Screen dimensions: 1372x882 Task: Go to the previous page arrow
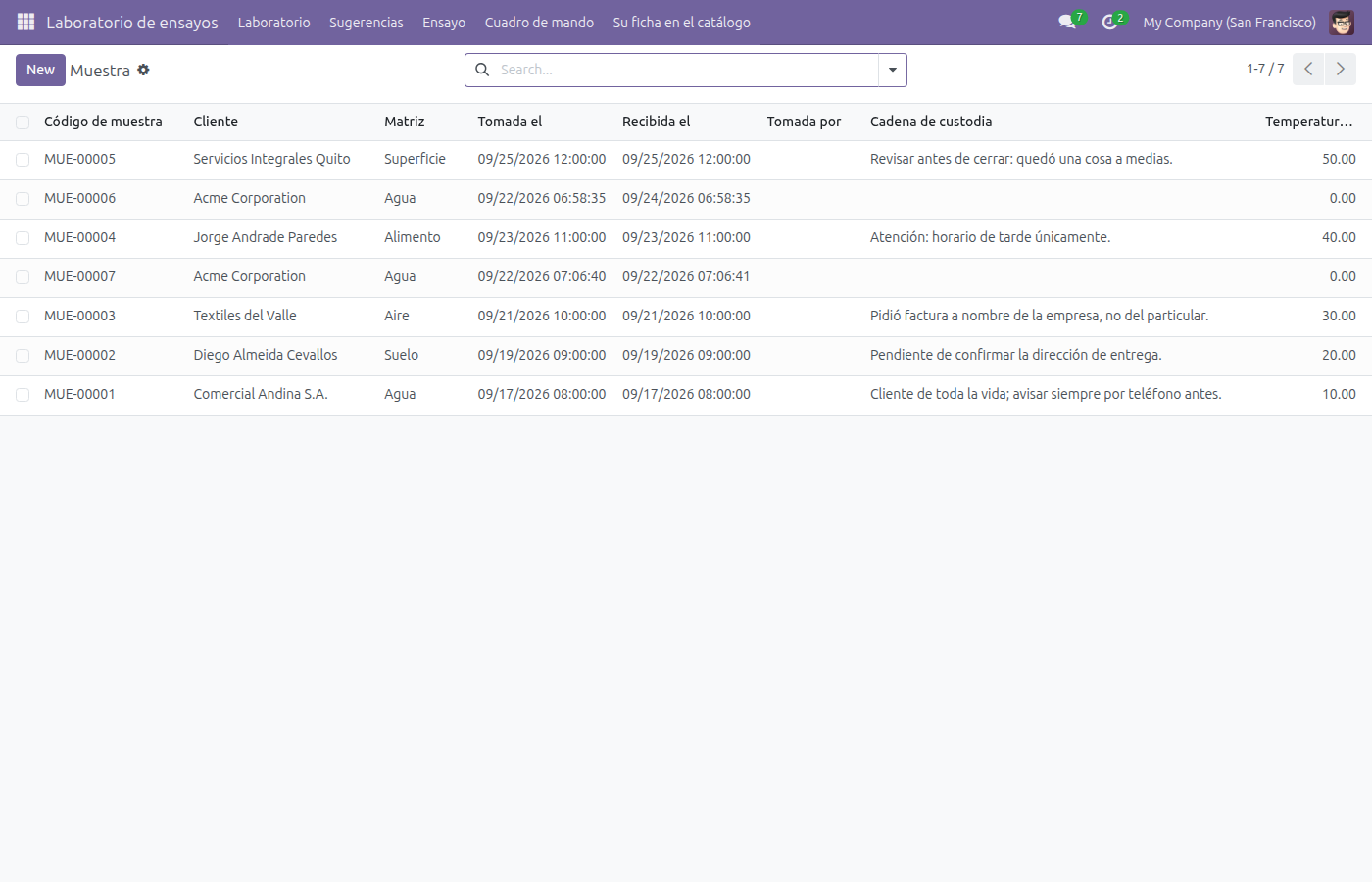point(1308,70)
